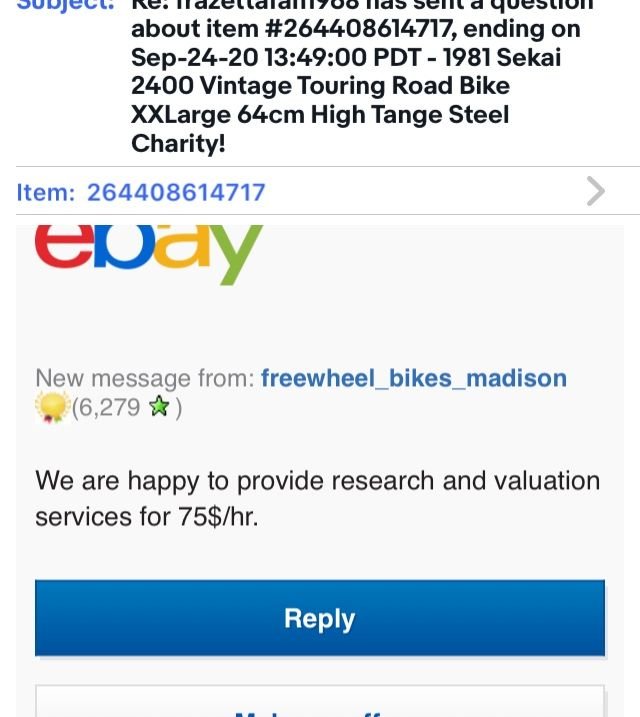Viewport: 640px width, 717px height.
Task: Tap the Item label
Action: 45,192
